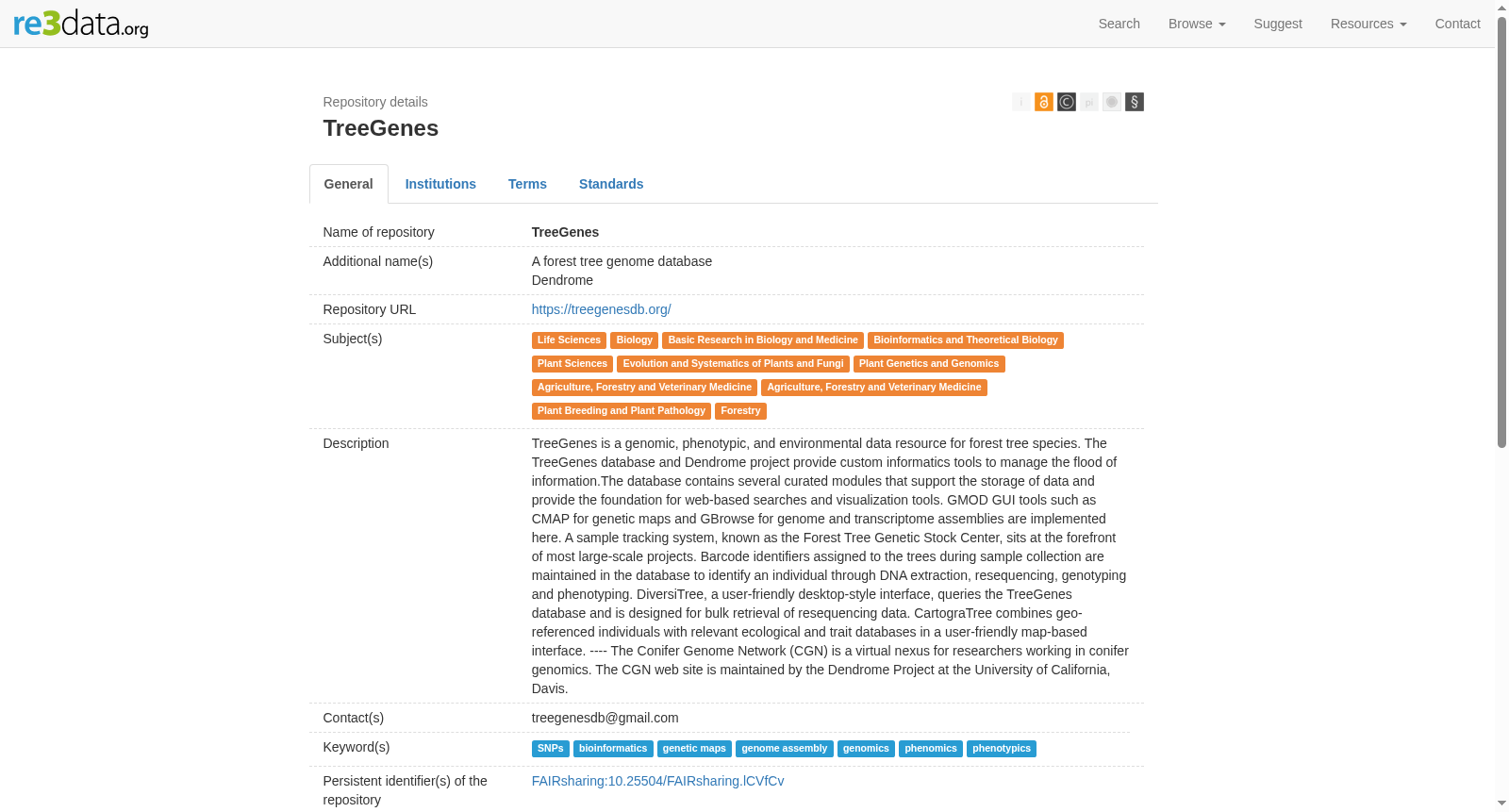Open the genome assembly keyword tag
The height and width of the screenshot is (812, 1509).
click(x=785, y=749)
